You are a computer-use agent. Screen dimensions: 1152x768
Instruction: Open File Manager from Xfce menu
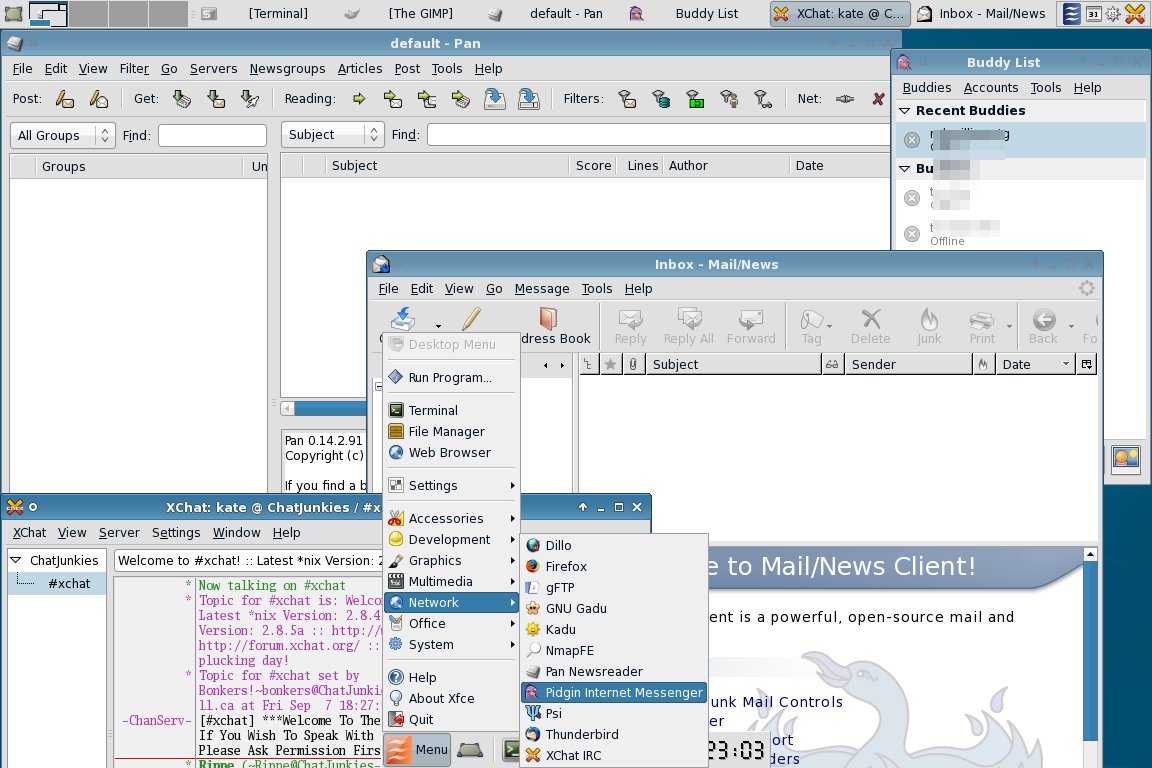[450, 431]
